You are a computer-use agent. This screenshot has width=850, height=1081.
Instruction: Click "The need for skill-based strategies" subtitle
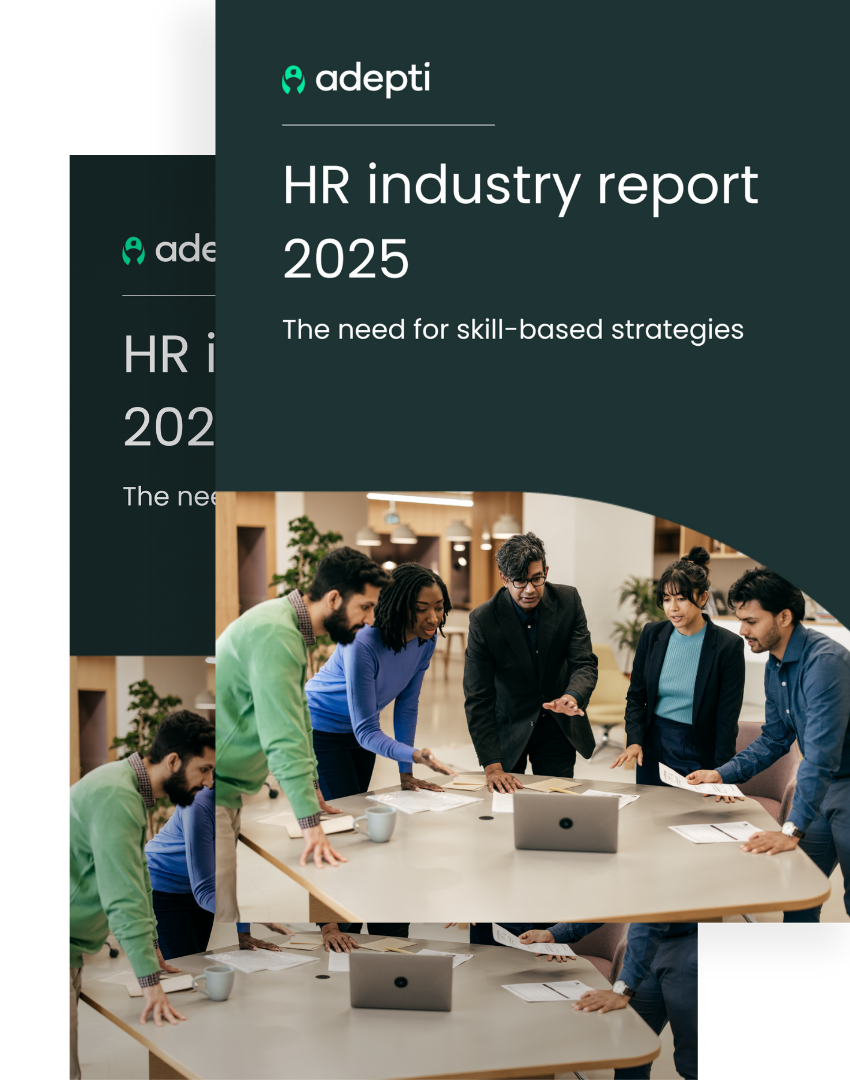tap(513, 330)
